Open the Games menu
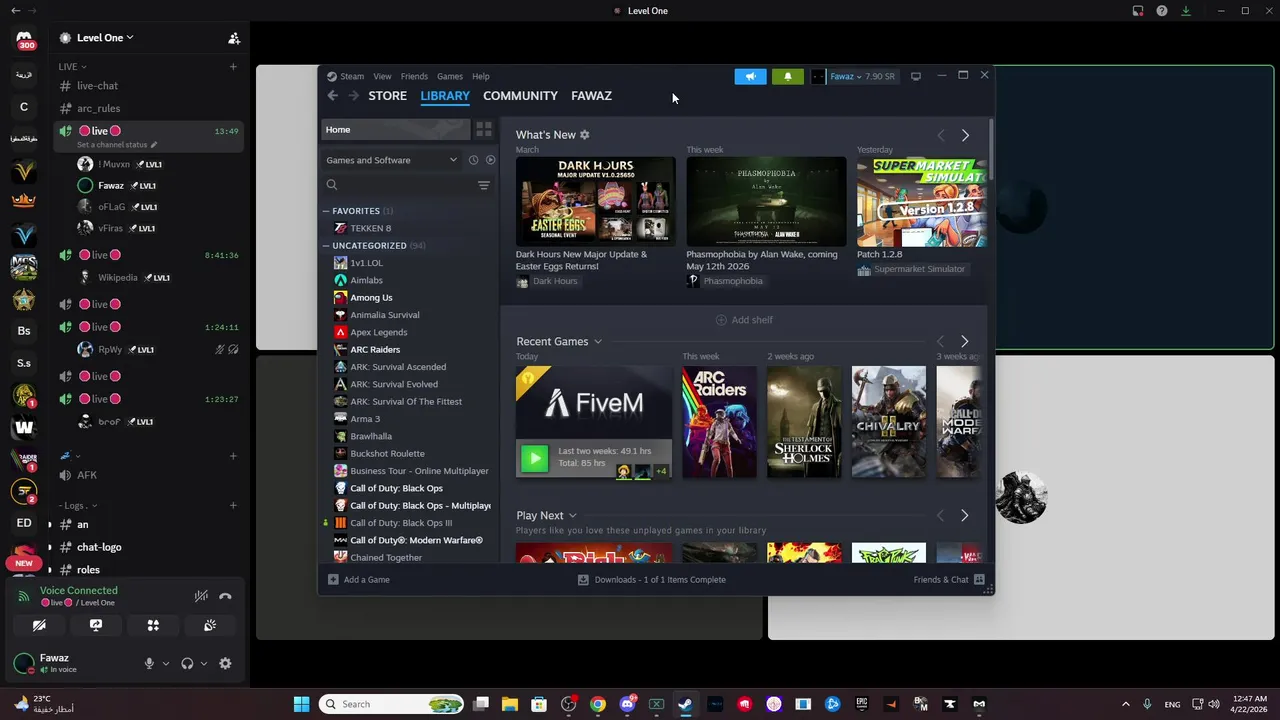 (450, 76)
